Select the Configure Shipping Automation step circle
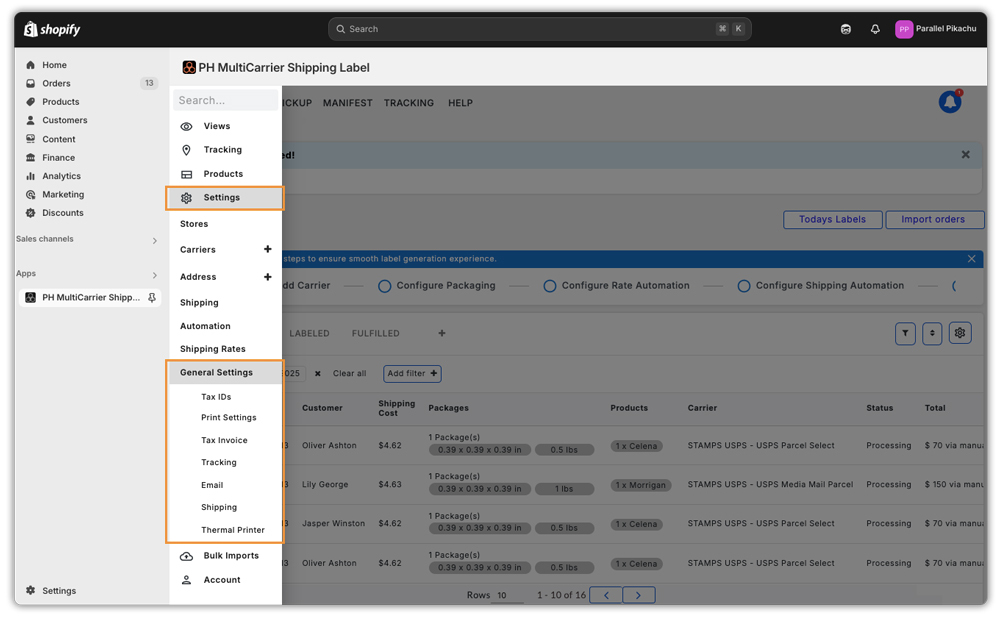Viewport: 1000px width, 617px height. [744, 286]
